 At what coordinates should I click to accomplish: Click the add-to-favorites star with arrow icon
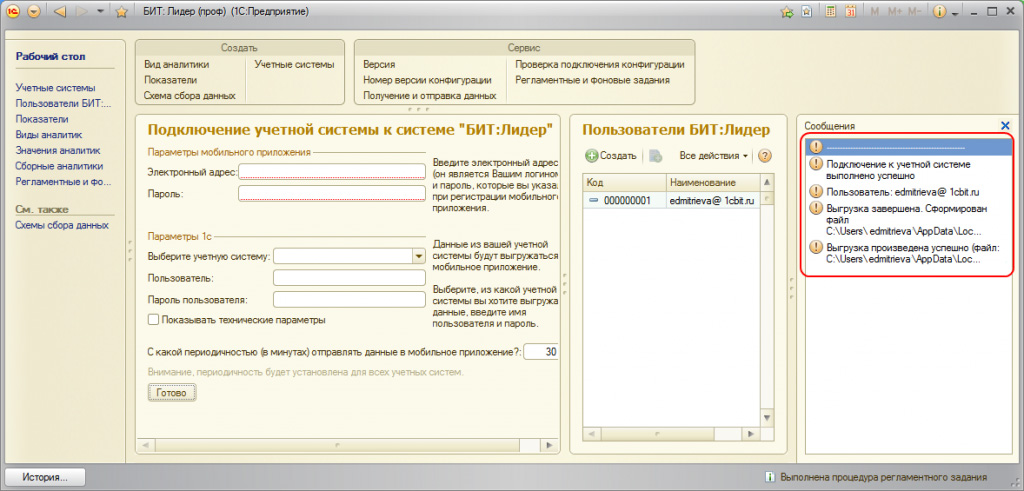788,12
